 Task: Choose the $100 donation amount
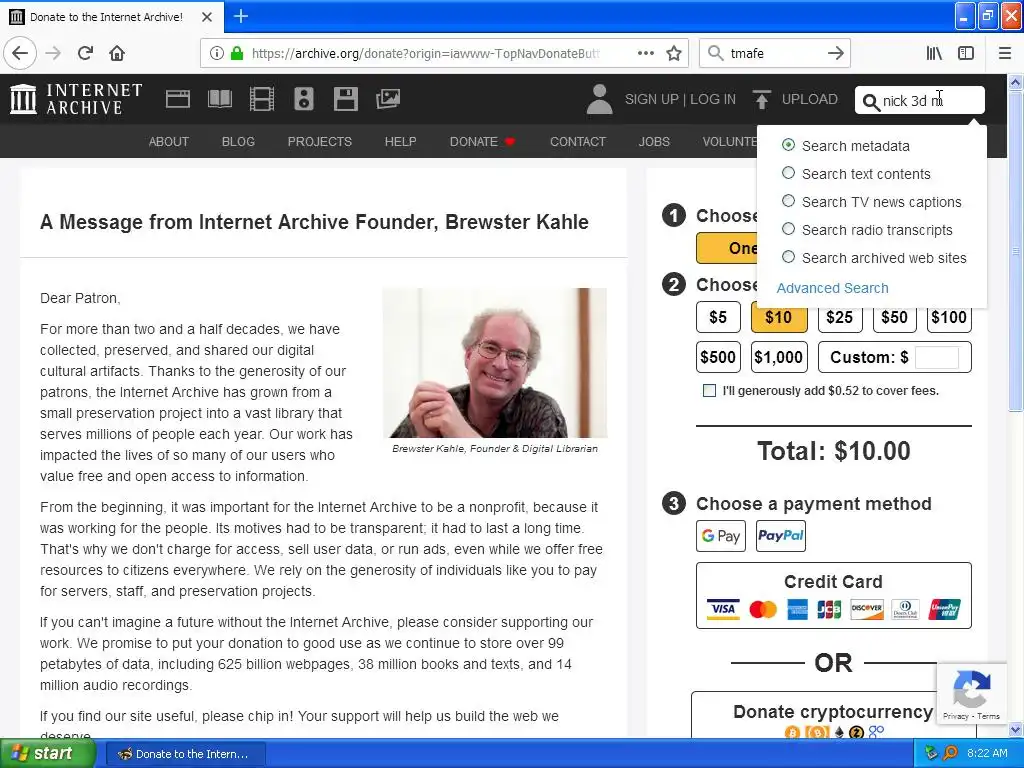click(949, 317)
